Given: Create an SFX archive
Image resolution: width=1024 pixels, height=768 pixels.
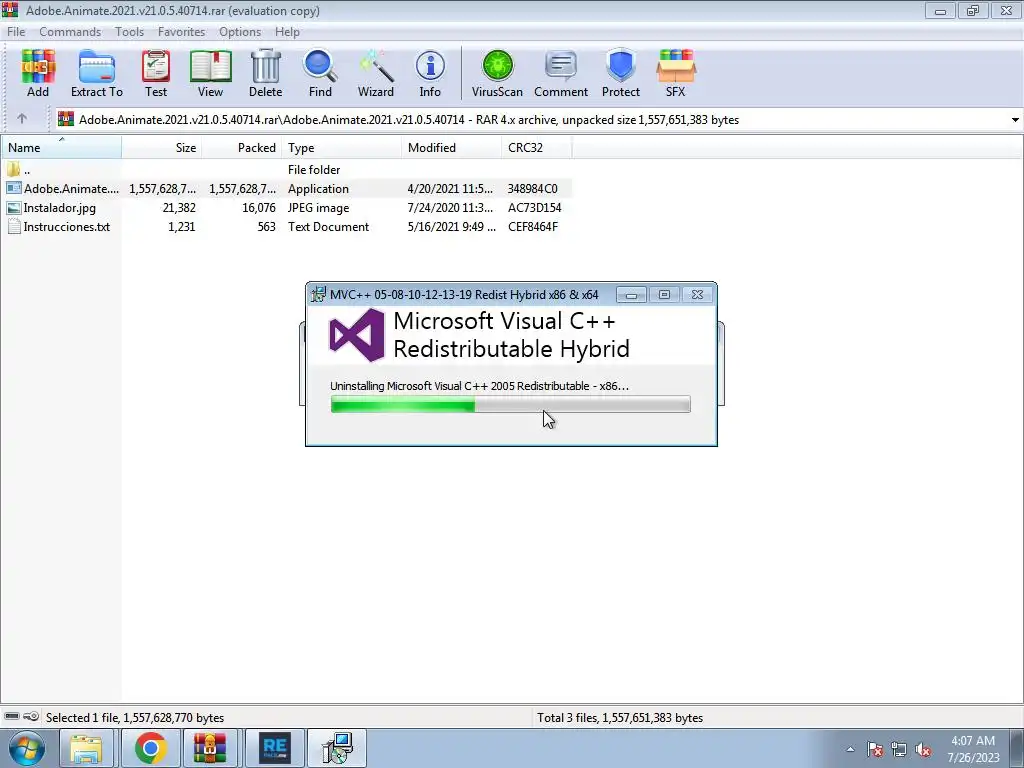Looking at the screenshot, I should (675, 73).
